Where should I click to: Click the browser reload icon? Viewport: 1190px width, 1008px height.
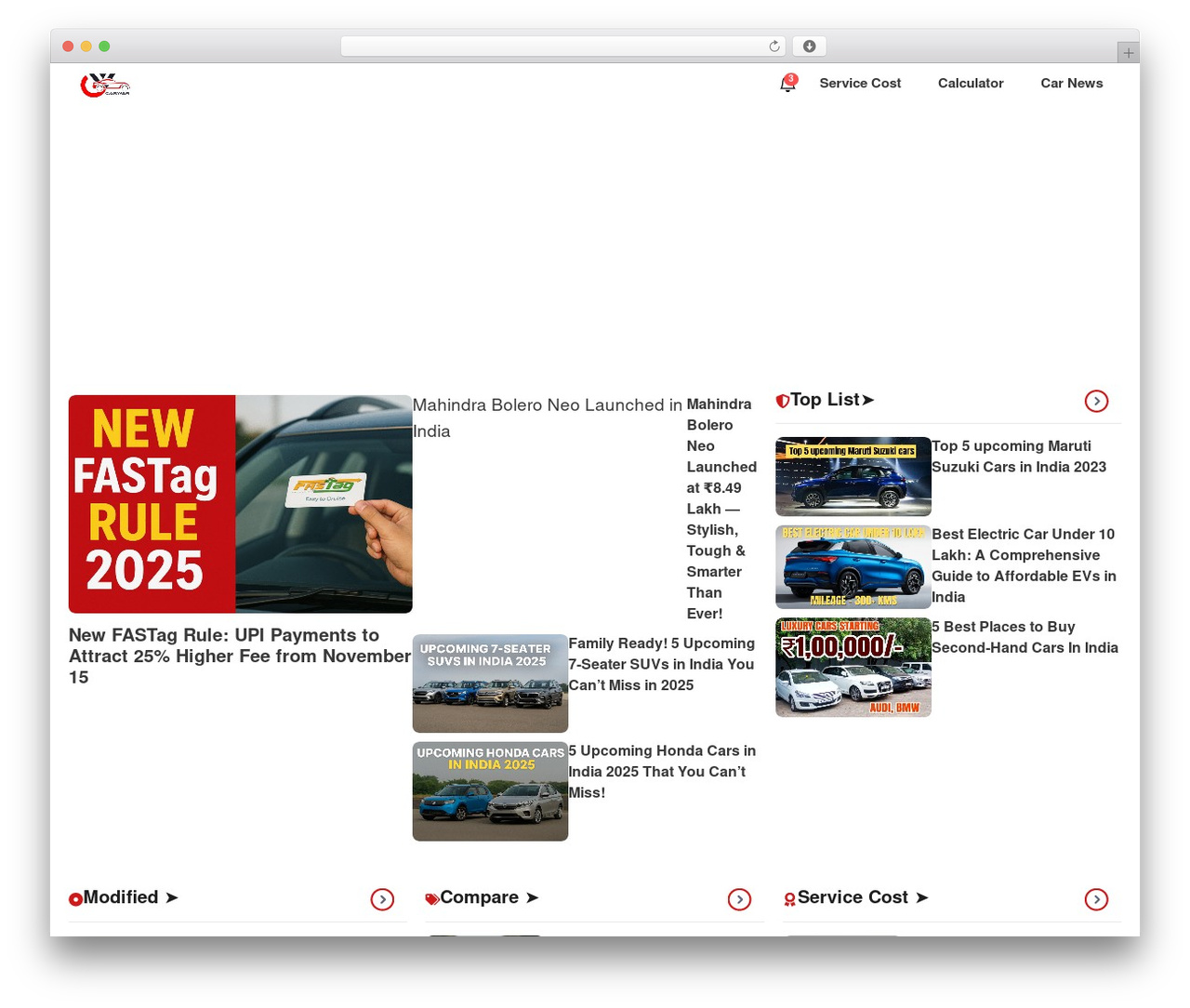774,46
